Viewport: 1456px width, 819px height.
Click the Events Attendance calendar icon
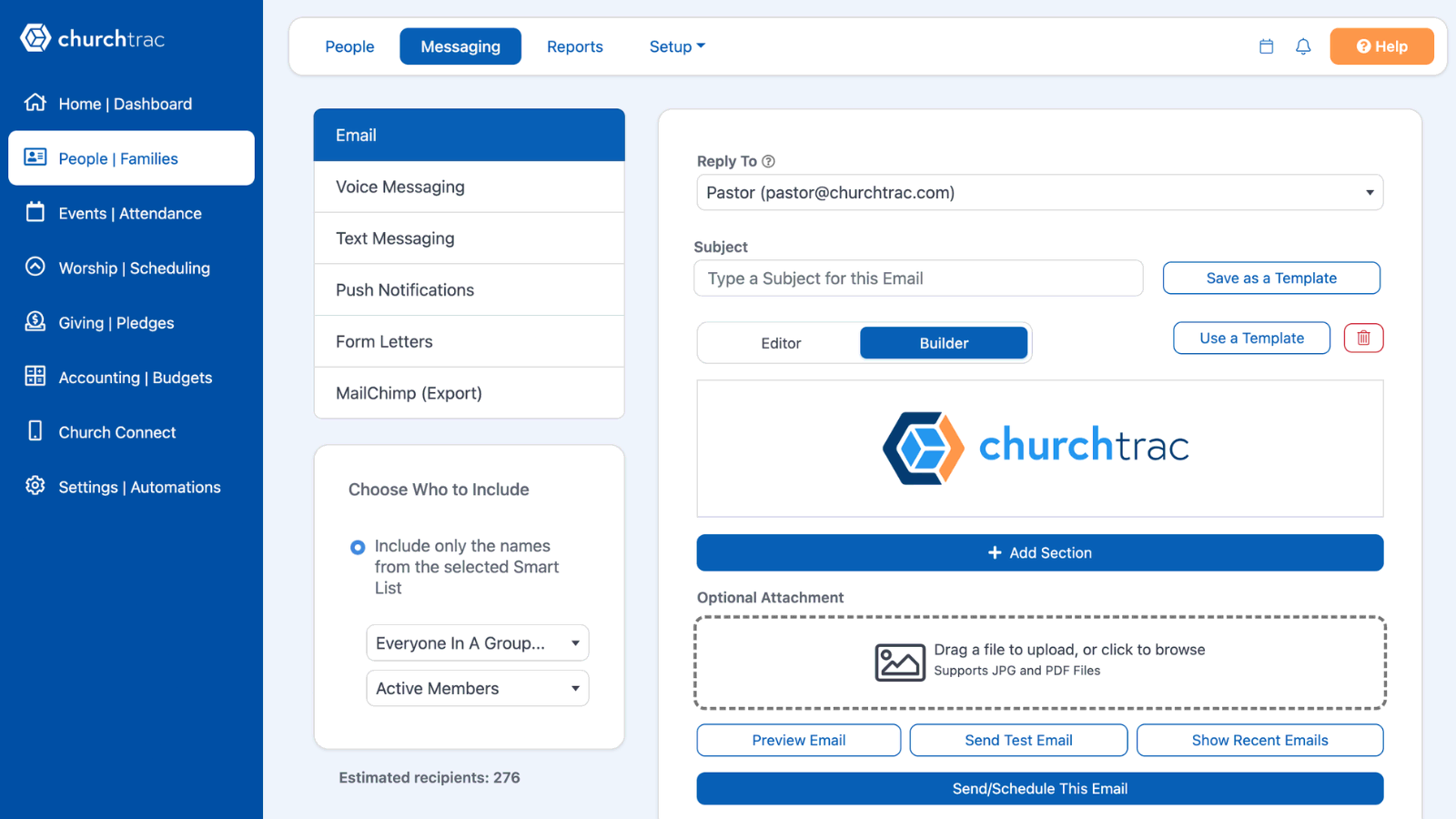35,212
